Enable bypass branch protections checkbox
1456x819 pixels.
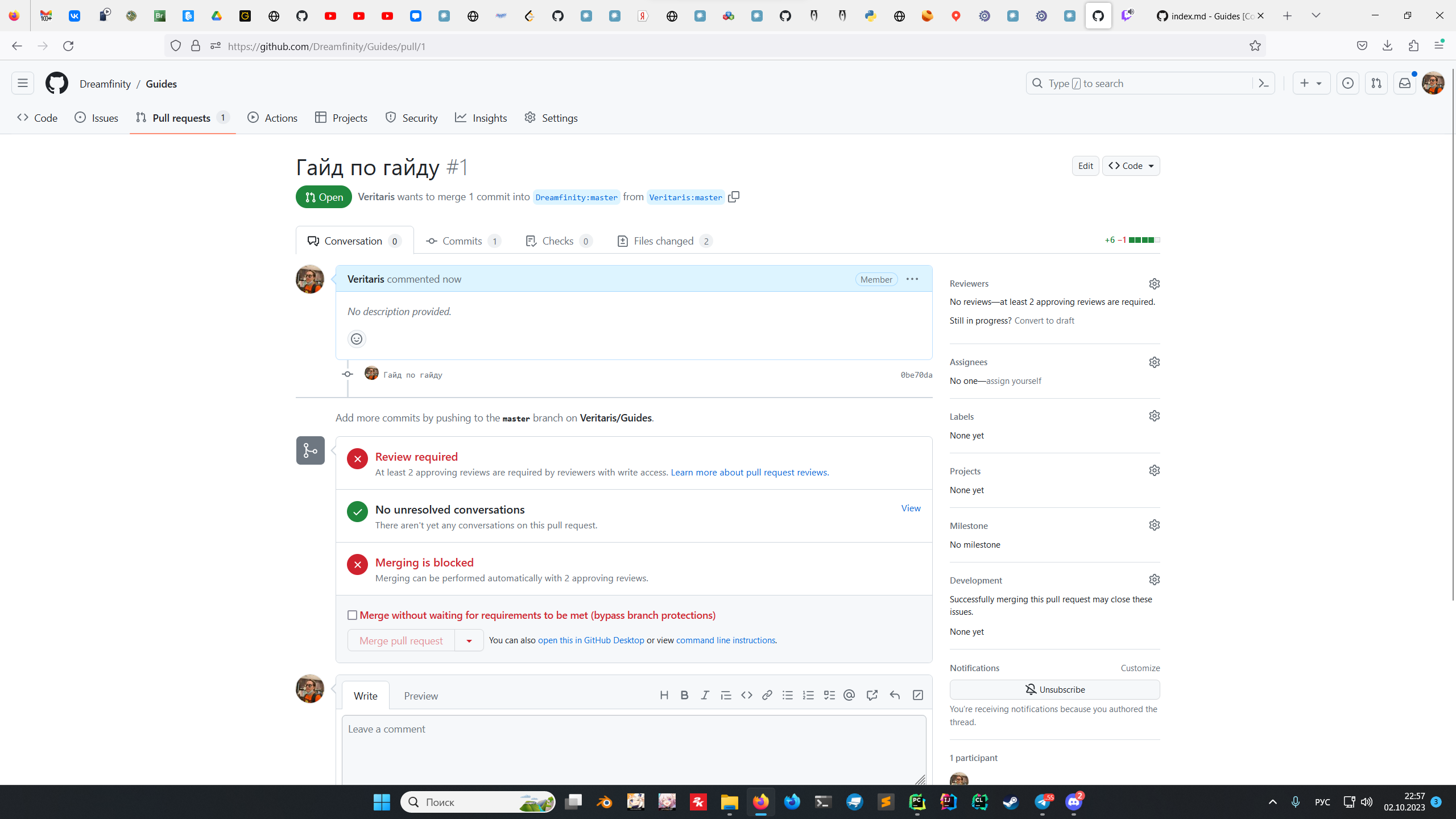pos(353,615)
